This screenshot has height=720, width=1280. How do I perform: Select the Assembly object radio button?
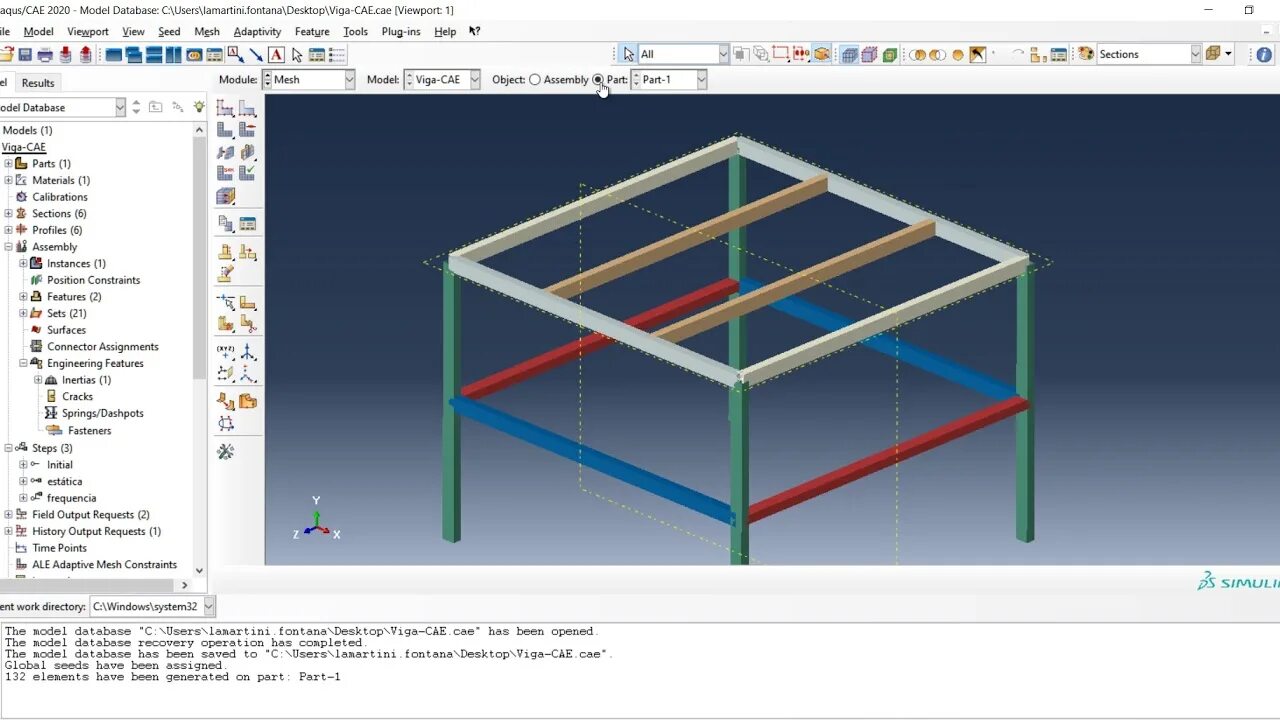tap(534, 80)
